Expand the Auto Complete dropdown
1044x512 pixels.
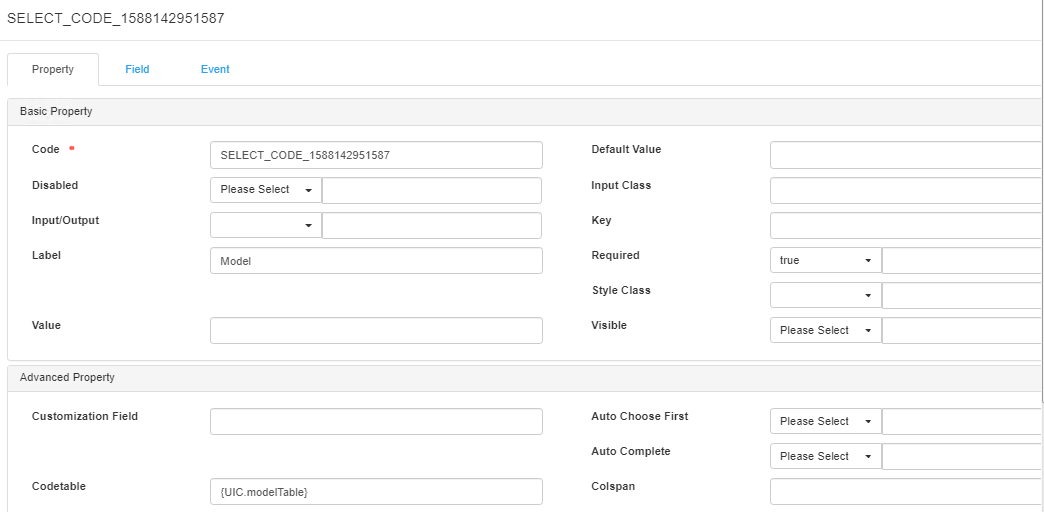click(x=825, y=456)
